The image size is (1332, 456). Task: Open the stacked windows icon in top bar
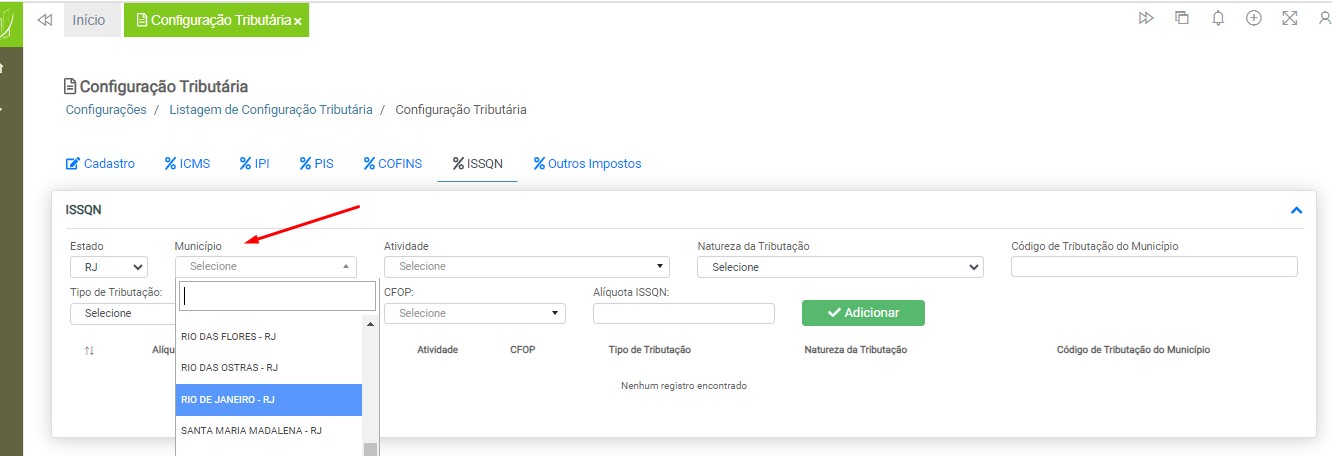click(x=1182, y=19)
